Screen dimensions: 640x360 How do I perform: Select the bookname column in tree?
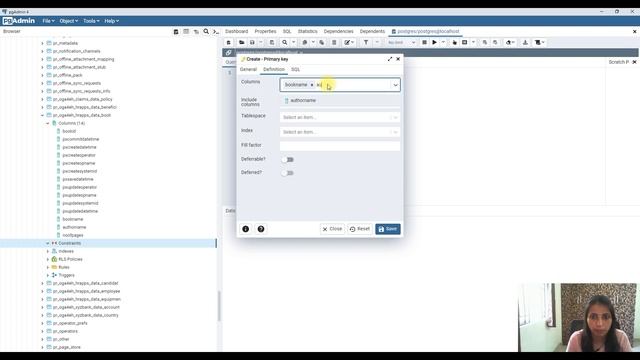pos(73,219)
